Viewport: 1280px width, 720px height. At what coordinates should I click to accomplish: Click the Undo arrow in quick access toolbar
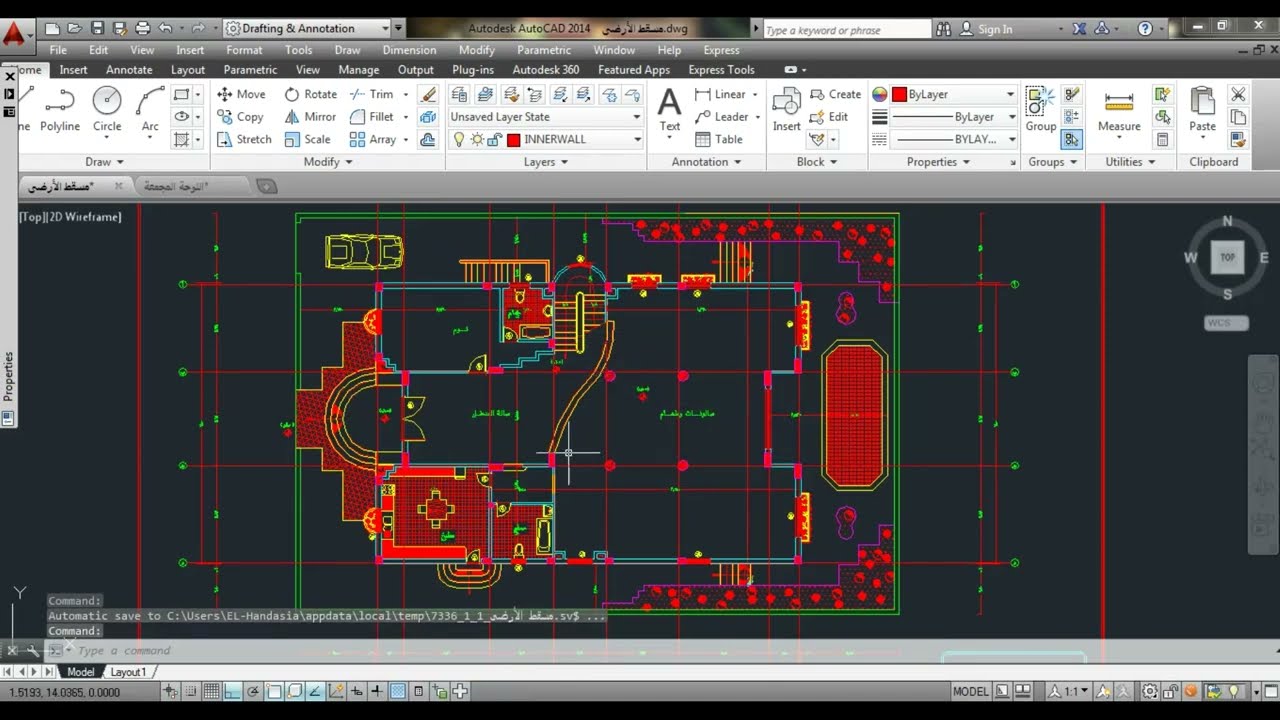click(165, 28)
